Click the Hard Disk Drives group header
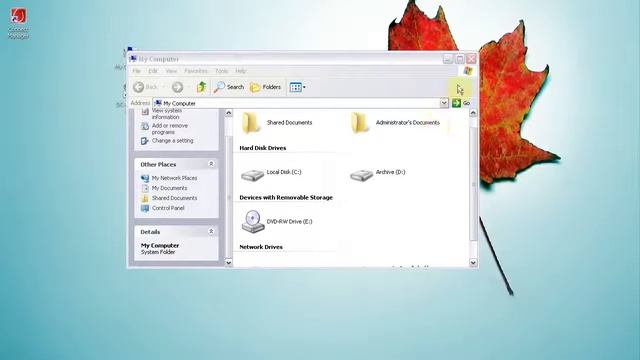The height and width of the screenshot is (360, 640). pyautogui.click(x=263, y=148)
